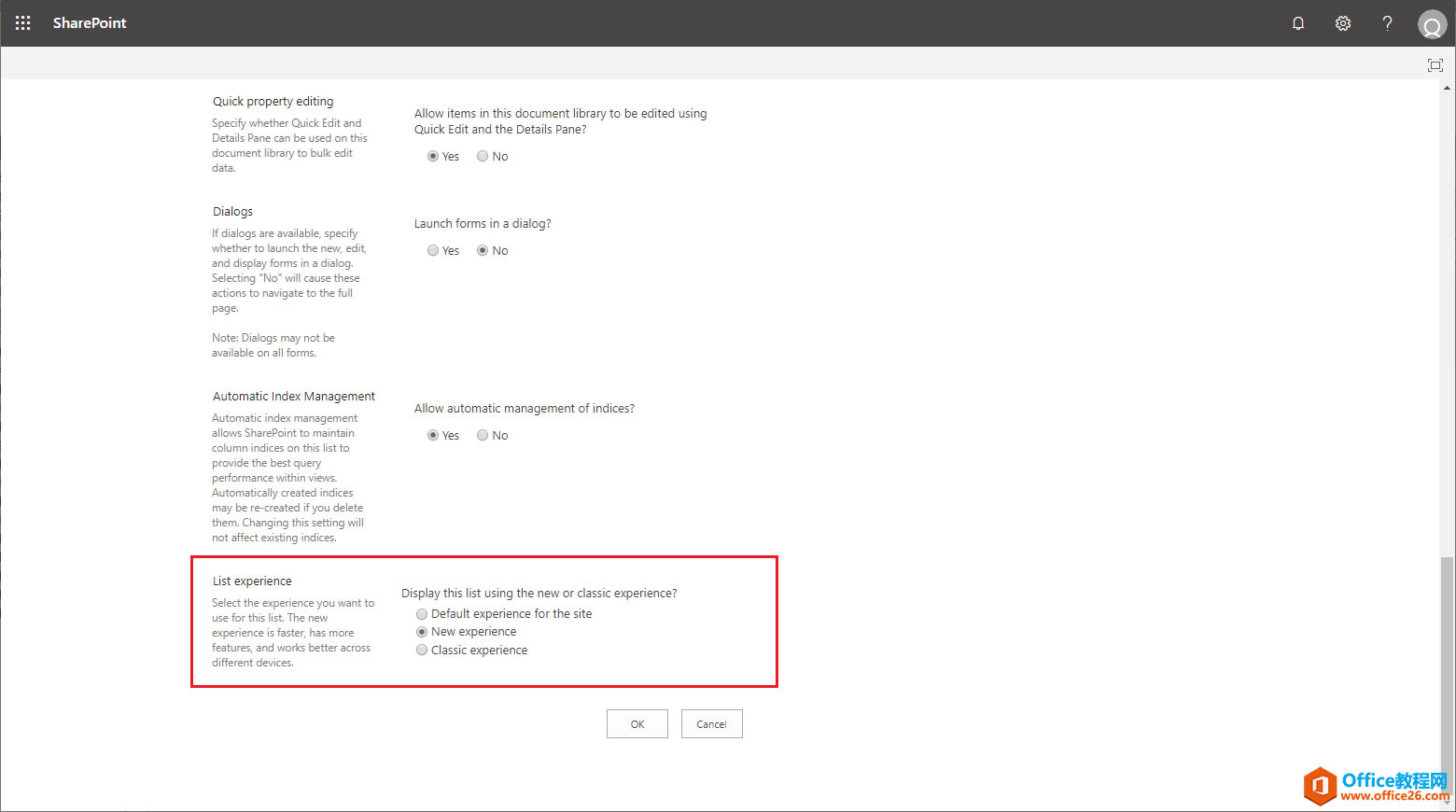Select New experience option

[422, 631]
